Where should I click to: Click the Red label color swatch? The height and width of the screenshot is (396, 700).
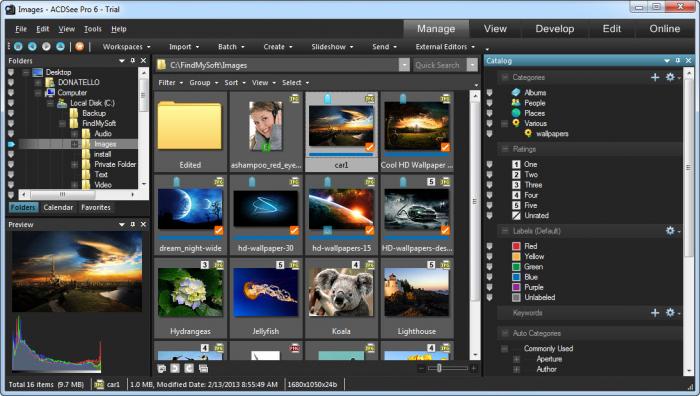coord(516,246)
